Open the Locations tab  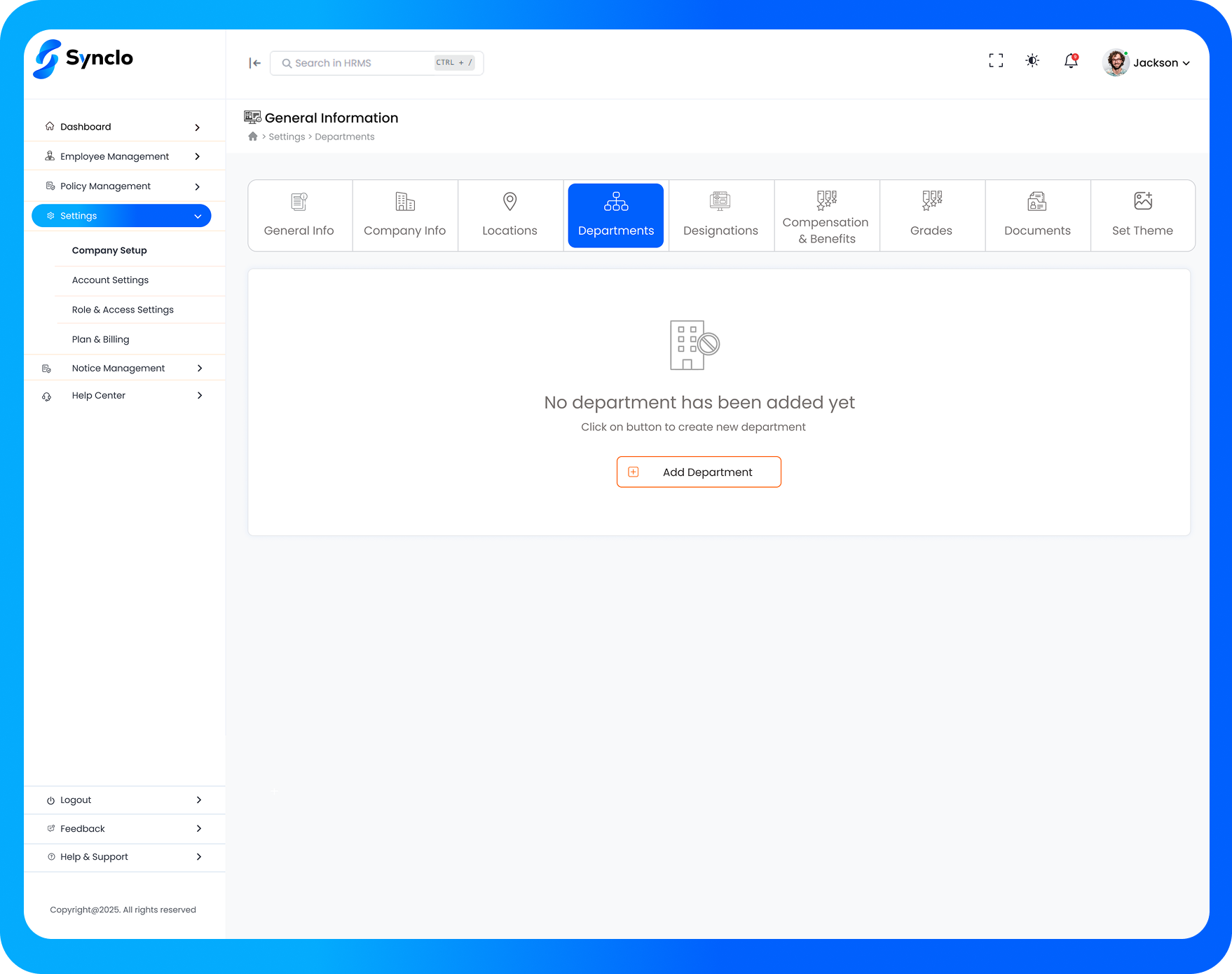[510, 216]
